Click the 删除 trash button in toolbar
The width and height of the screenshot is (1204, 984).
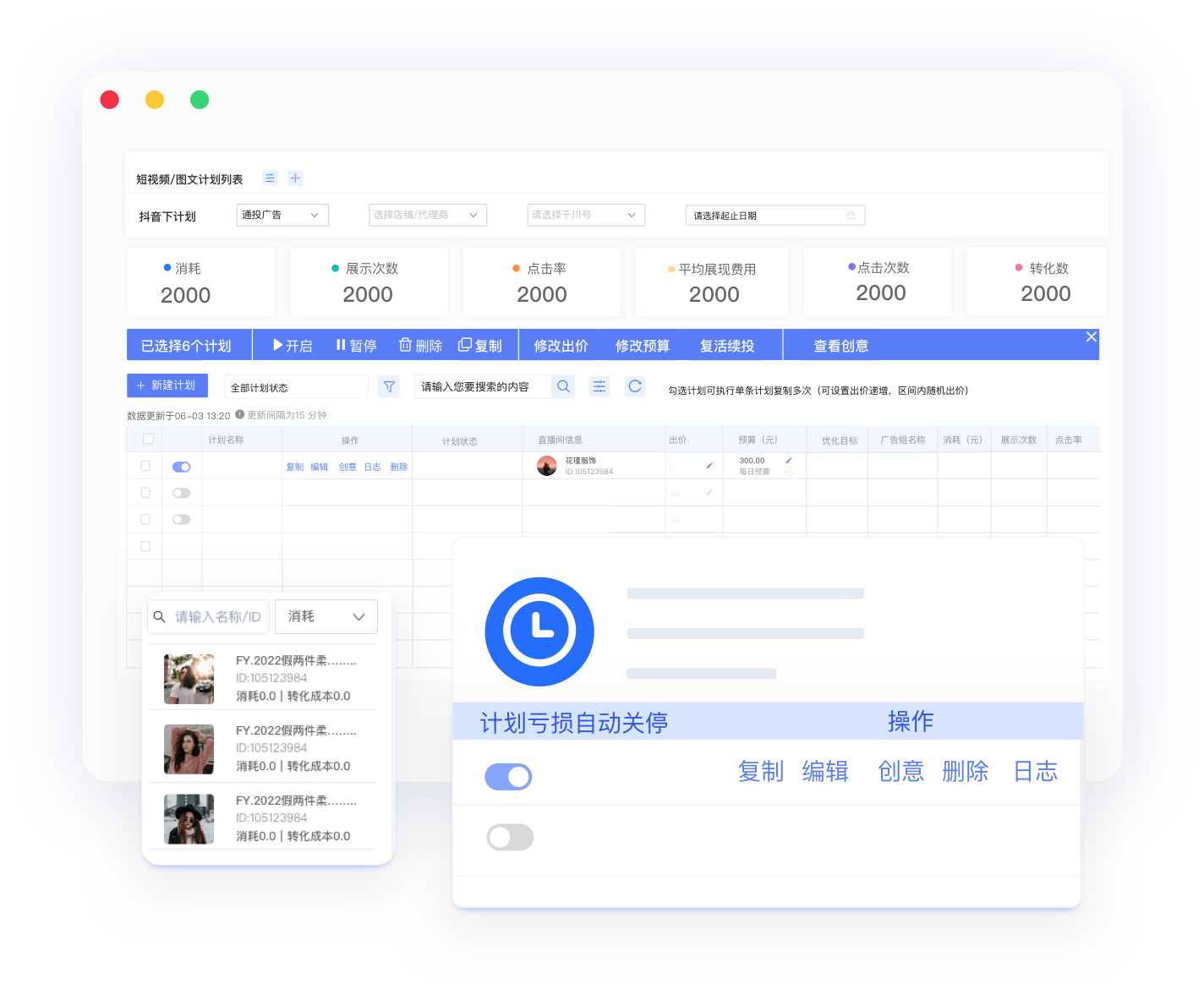click(x=421, y=346)
